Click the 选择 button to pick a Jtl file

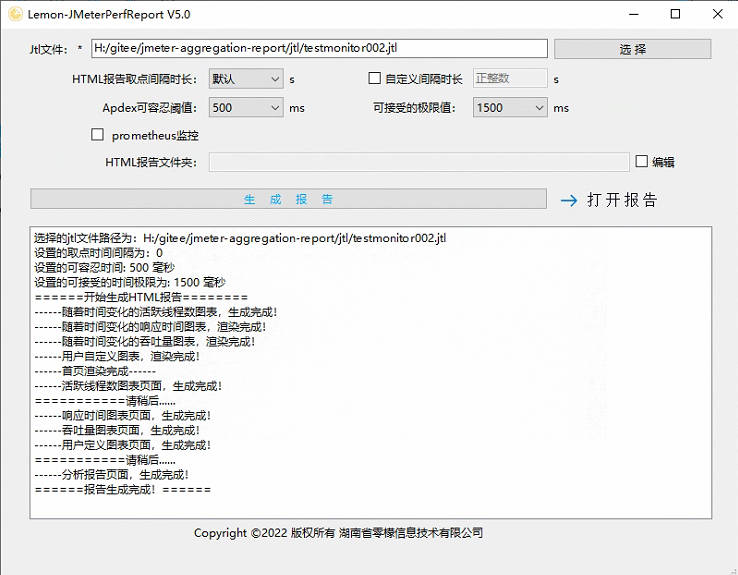[633, 49]
